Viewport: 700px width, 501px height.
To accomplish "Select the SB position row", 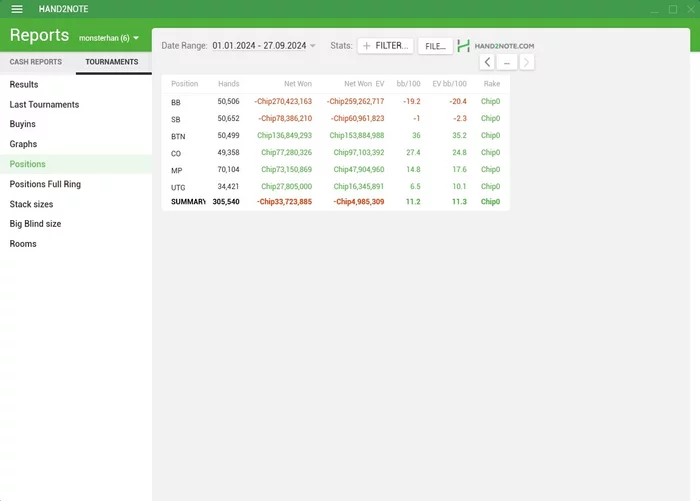I will pos(336,119).
